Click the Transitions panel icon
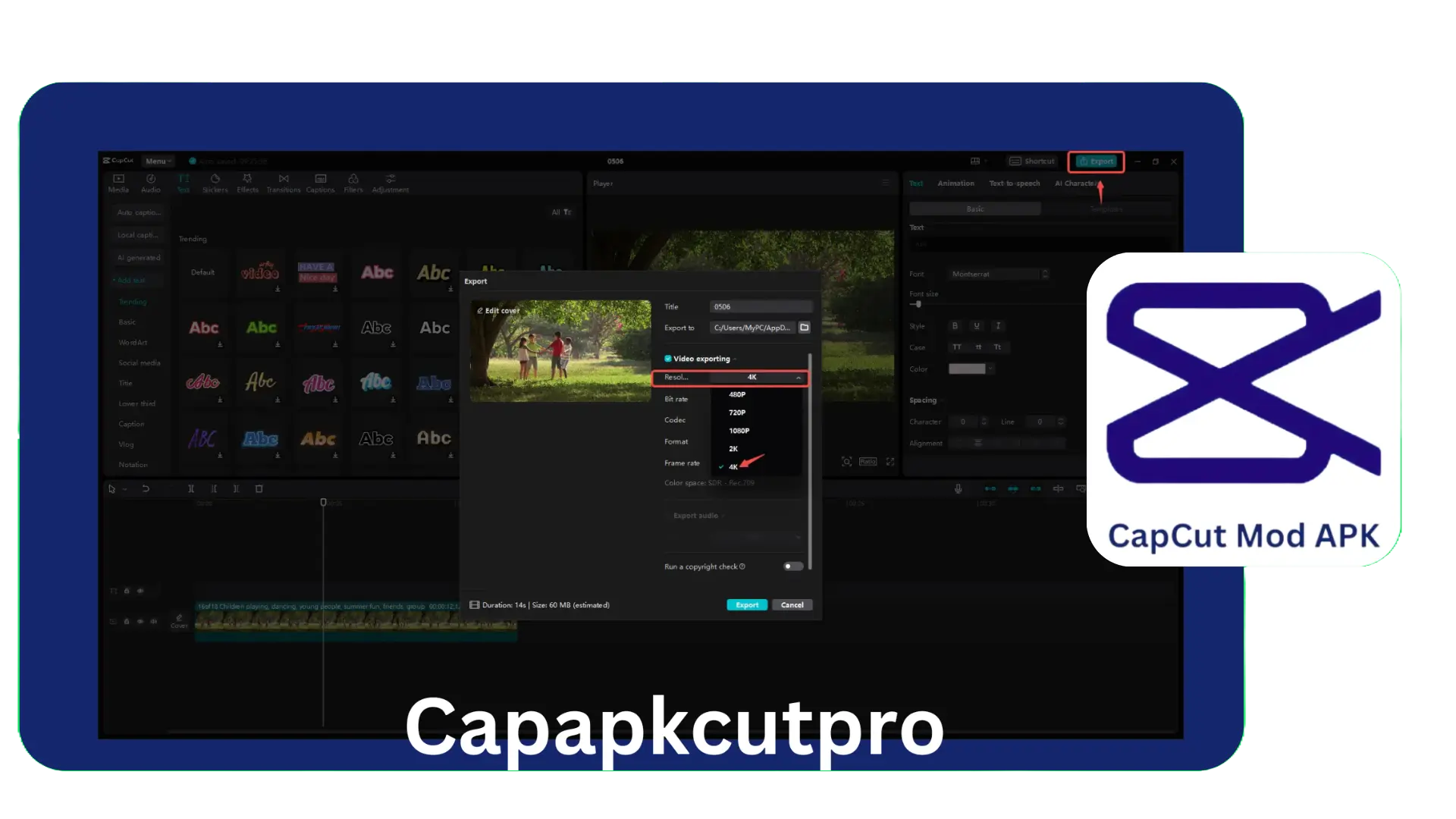 (x=283, y=183)
